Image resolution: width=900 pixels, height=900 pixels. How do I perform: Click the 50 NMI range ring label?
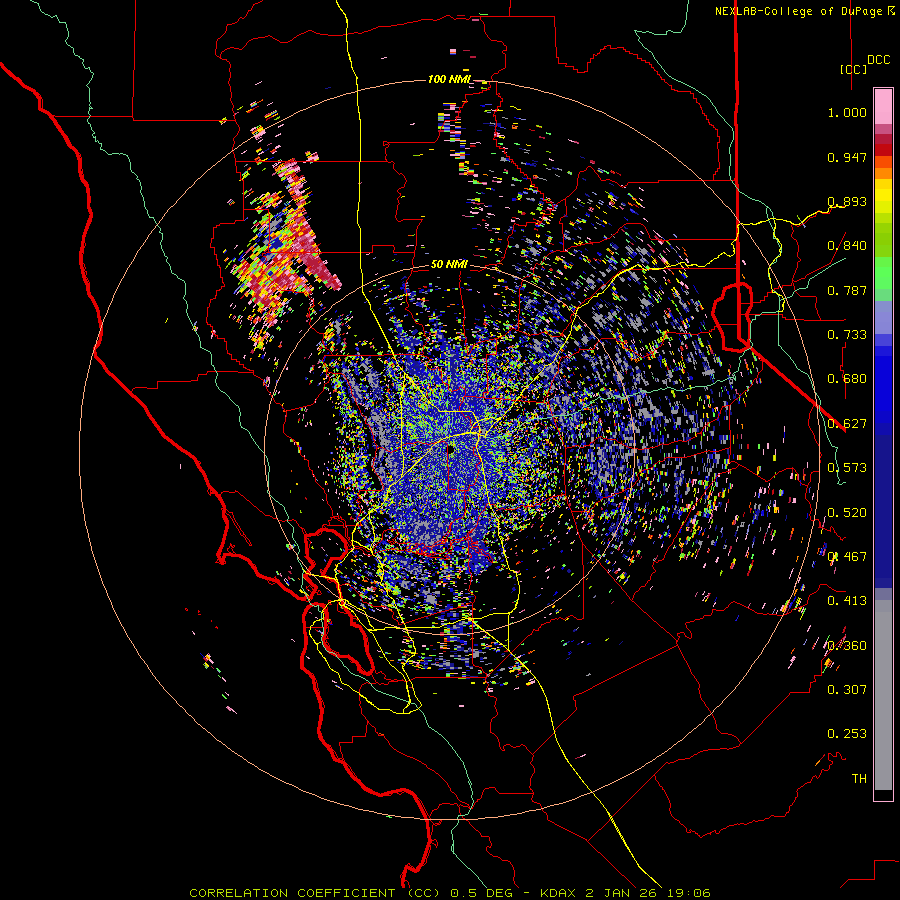(x=449, y=265)
